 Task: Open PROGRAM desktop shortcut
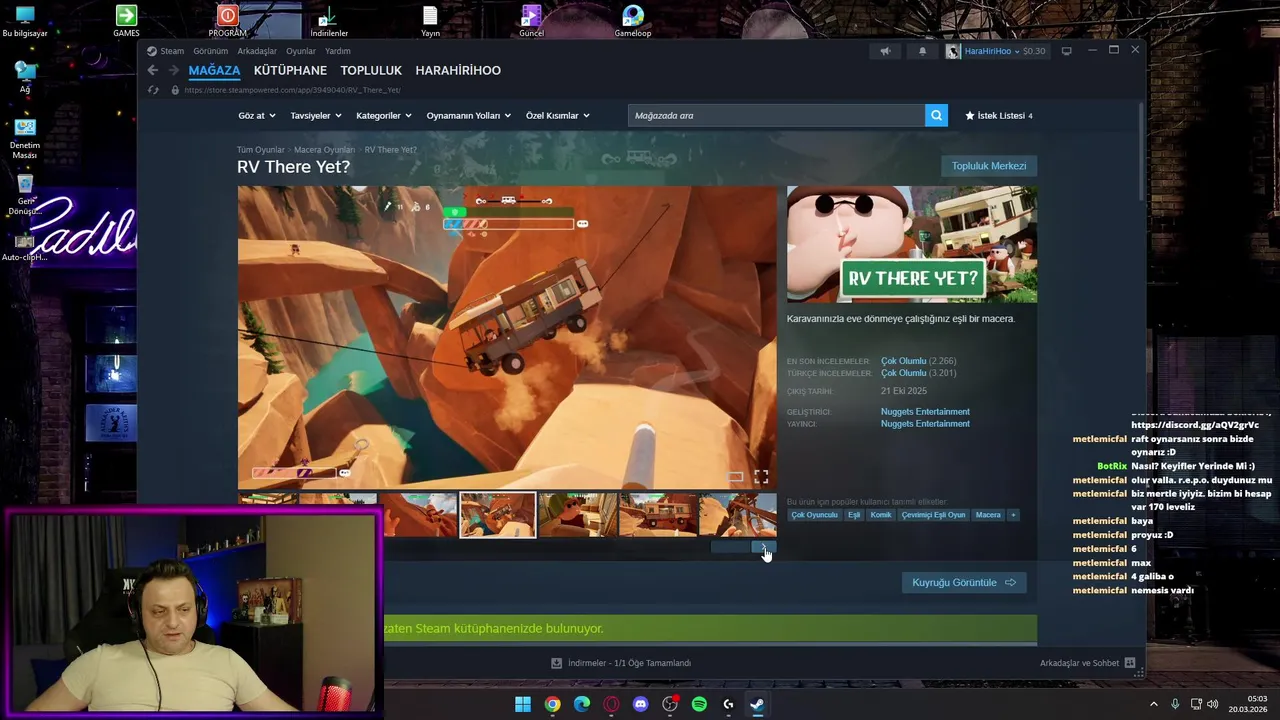(228, 21)
